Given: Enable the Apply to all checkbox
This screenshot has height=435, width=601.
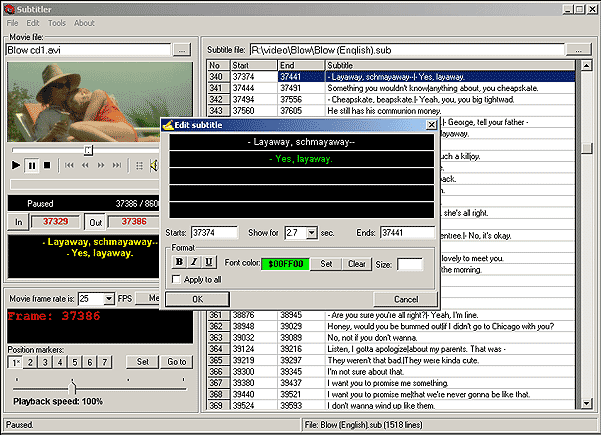Looking at the screenshot, I should pos(177,281).
